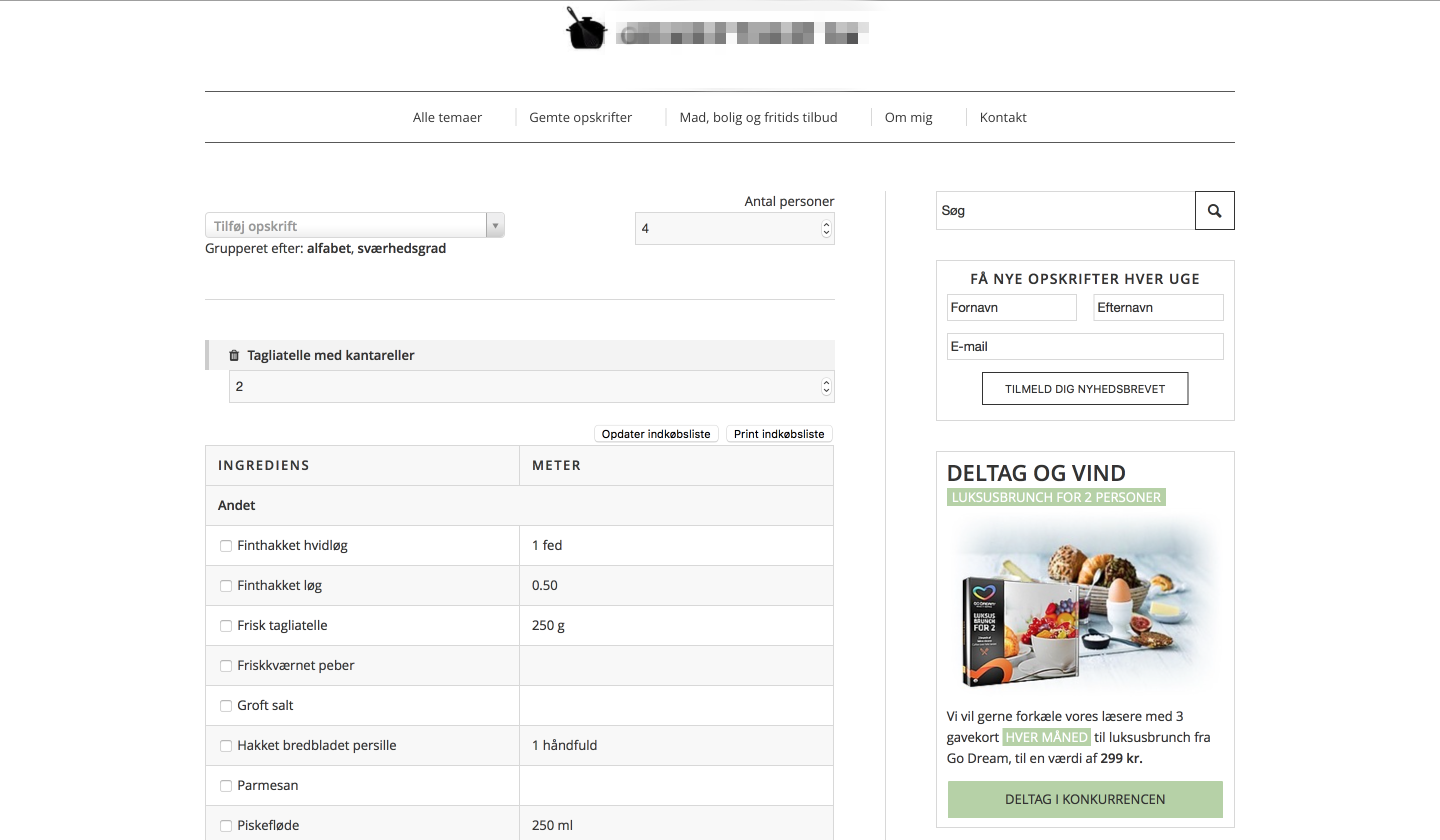Image resolution: width=1440 pixels, height=840 pixels.
Task: Click the green Deltag i konkurrencen button
Action: click(x=1084, y=799)
